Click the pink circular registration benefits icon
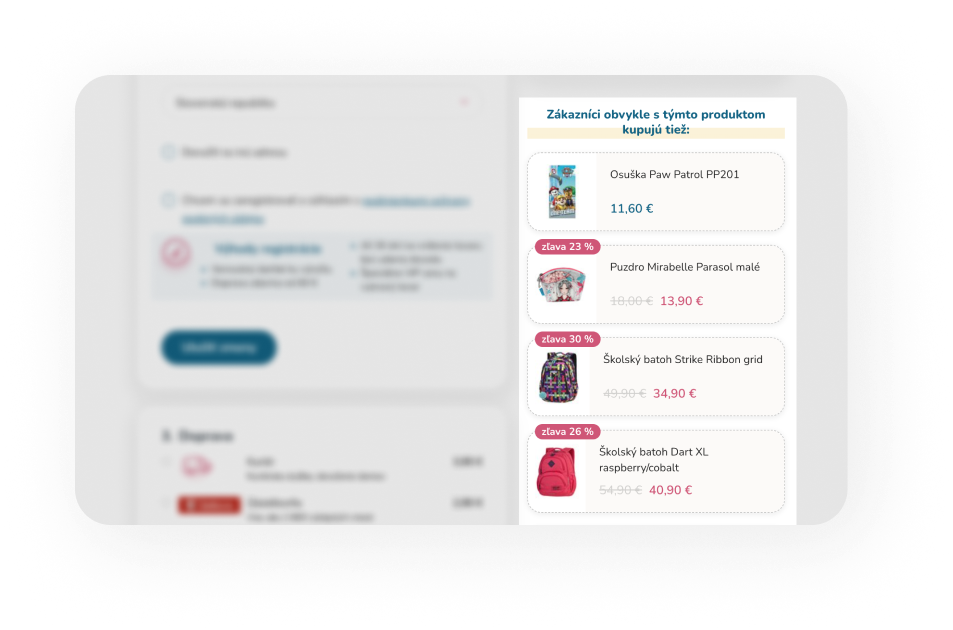This screenshot has height=630, width=953. [x=176, y=252]
